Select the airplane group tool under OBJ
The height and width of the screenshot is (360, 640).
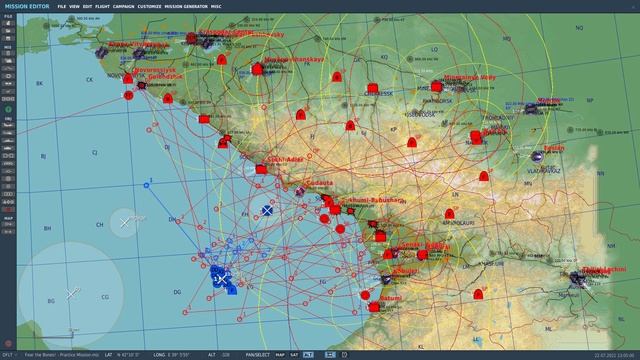click(x=8, y=125)
